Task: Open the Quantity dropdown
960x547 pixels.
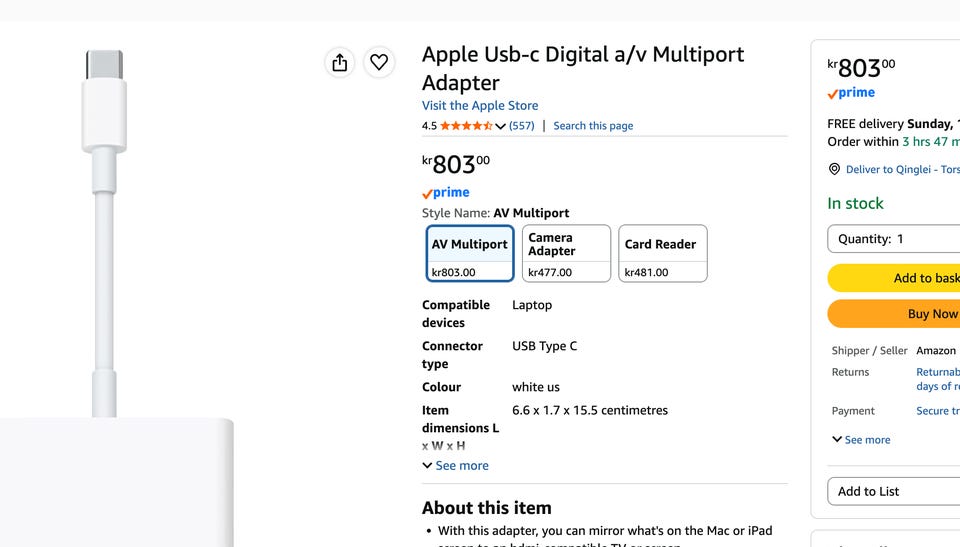Action: (894, 239)
